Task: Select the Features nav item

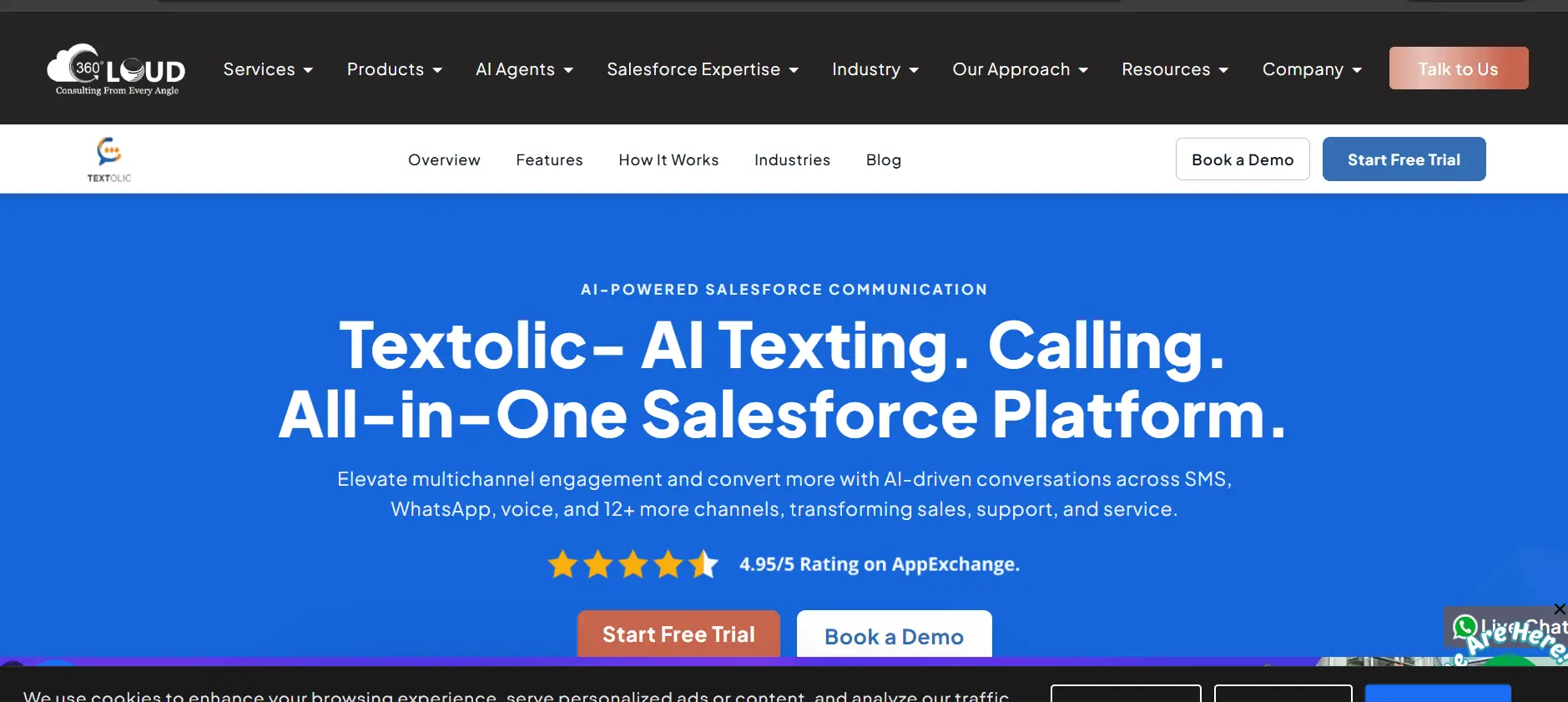Action: (549, 159)
